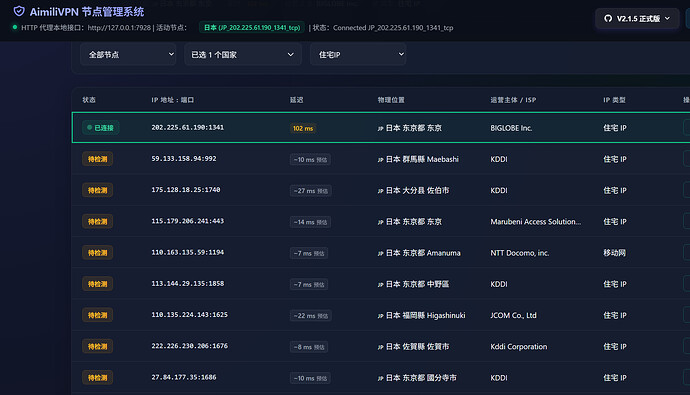Image resolution: width=690 pixels, height=395 pixels.
Task: Click ISP name NTT Docomo, inc.
Action: coord(520,253)
